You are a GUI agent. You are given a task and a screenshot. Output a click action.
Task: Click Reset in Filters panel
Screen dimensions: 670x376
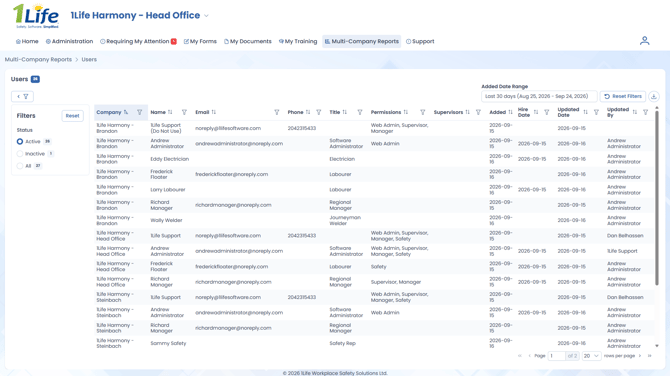(73, 116)
